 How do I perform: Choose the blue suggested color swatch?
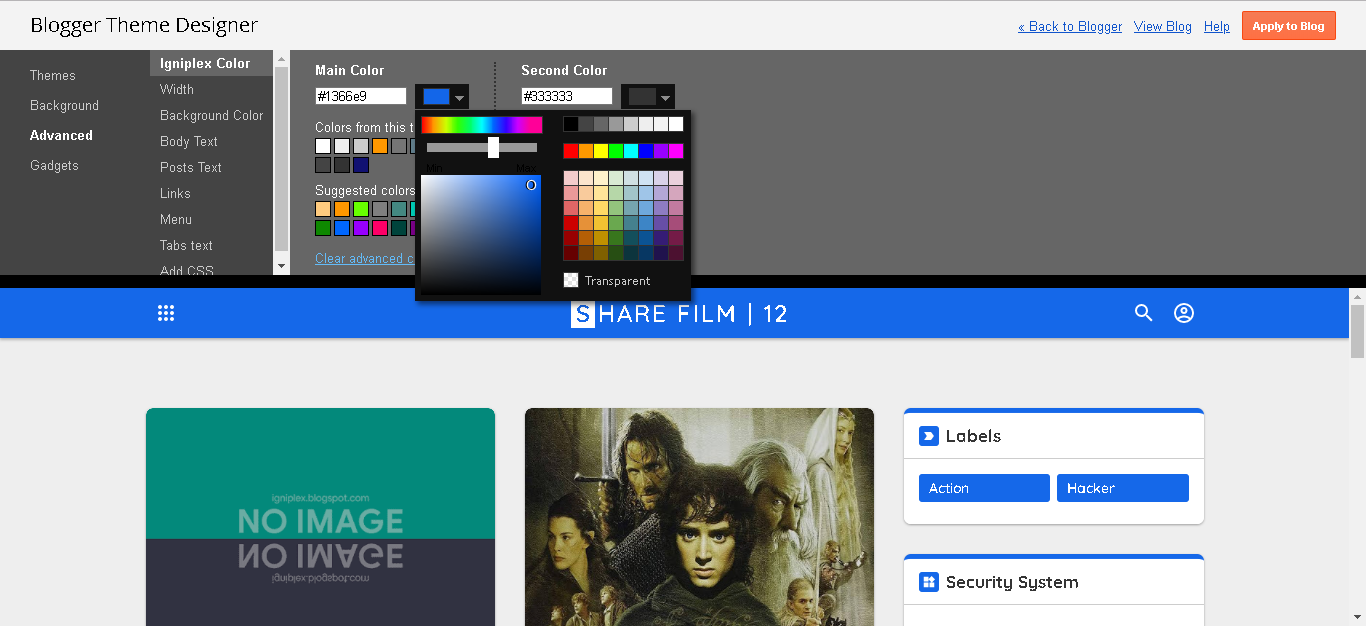342,228
